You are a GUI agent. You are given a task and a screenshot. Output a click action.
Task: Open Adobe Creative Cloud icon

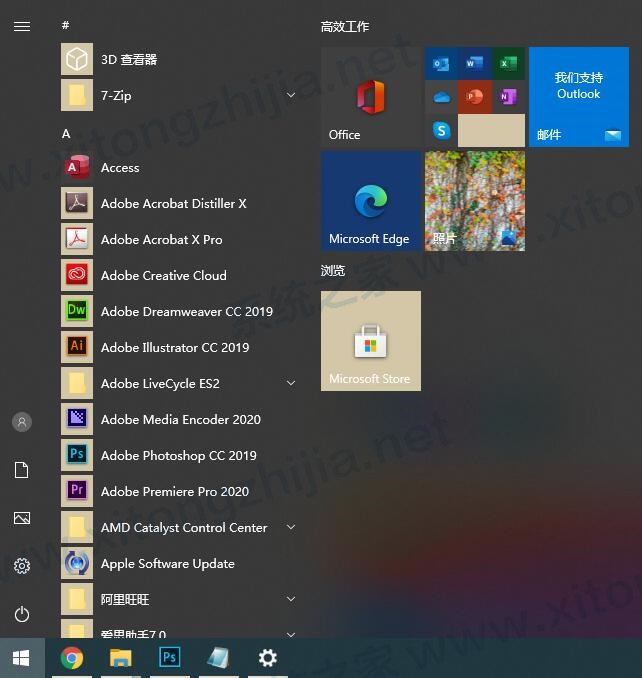[77, 275]
